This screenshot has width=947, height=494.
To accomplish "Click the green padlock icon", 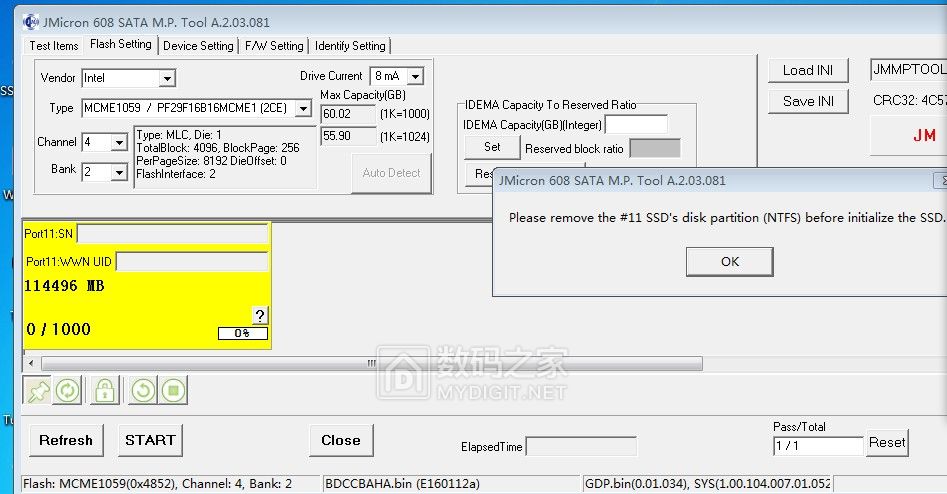I will (x=104, y=391).
